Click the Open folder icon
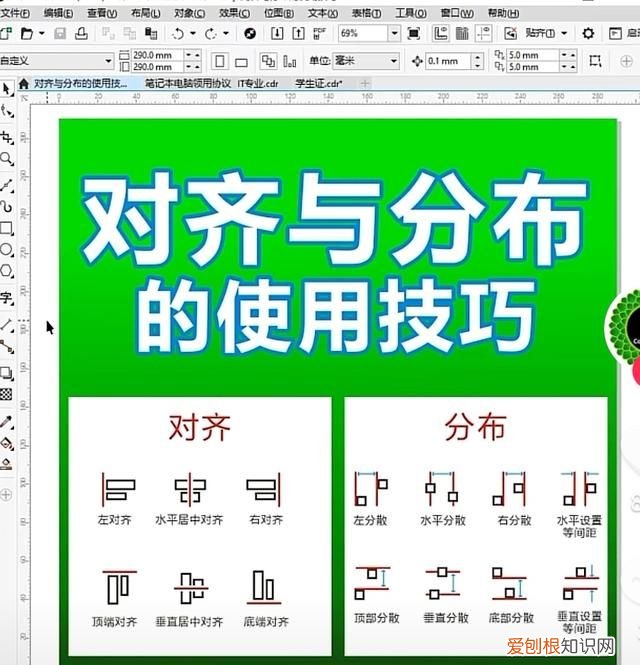640x665 pixels. click(27, 33)
